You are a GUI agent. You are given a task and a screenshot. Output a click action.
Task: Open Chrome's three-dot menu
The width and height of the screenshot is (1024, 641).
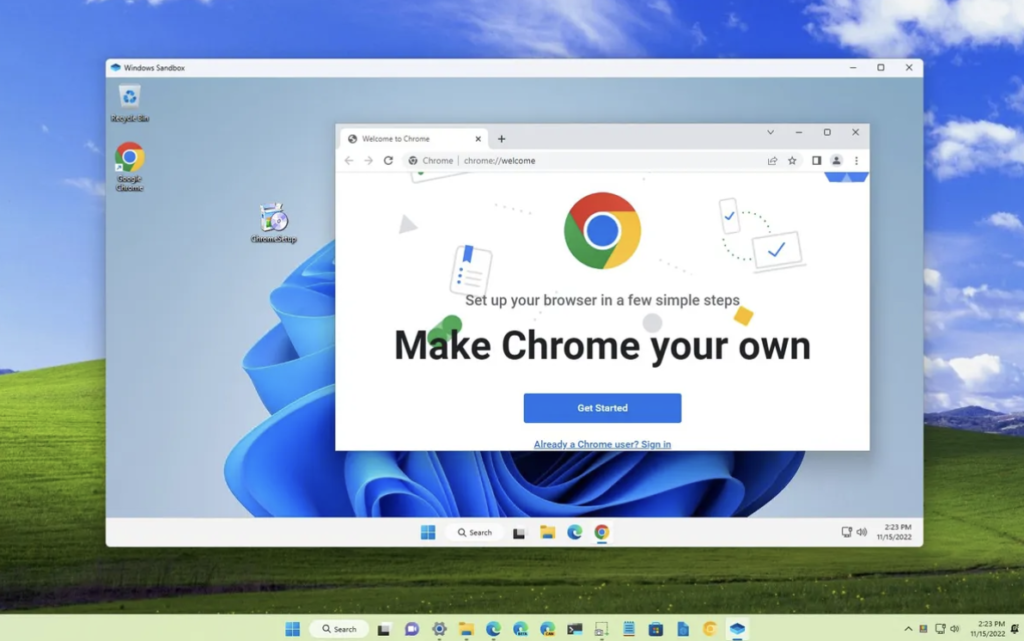[x=856, y=161]
